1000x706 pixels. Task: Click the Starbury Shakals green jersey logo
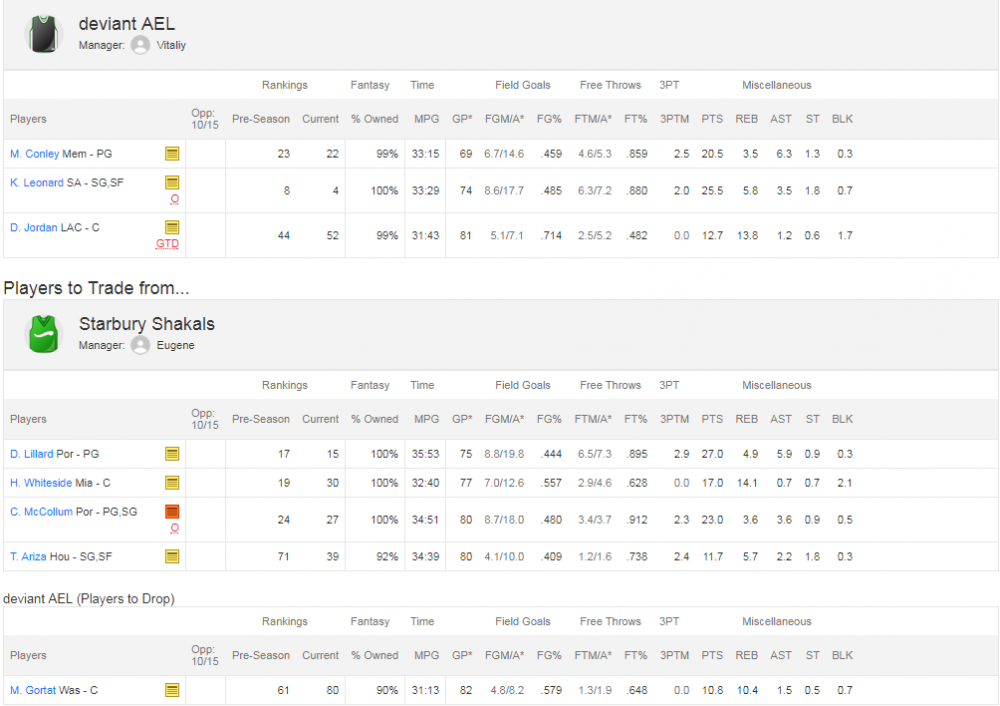point(44,334)
